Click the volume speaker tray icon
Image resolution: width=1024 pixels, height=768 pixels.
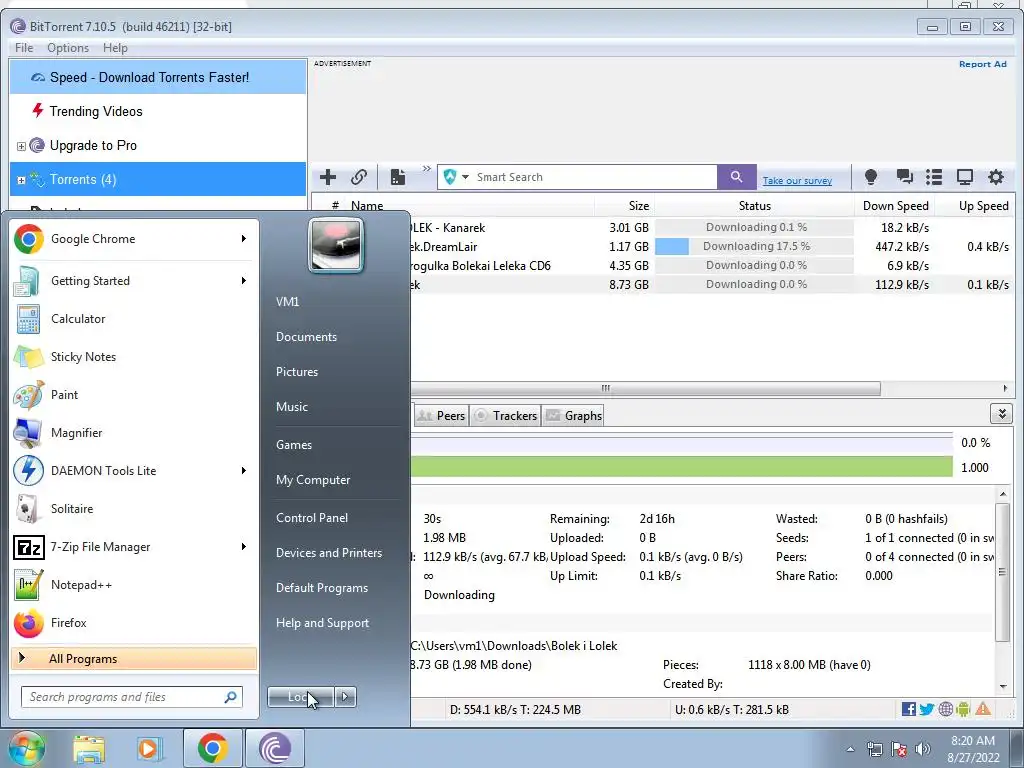coord(923,749)
